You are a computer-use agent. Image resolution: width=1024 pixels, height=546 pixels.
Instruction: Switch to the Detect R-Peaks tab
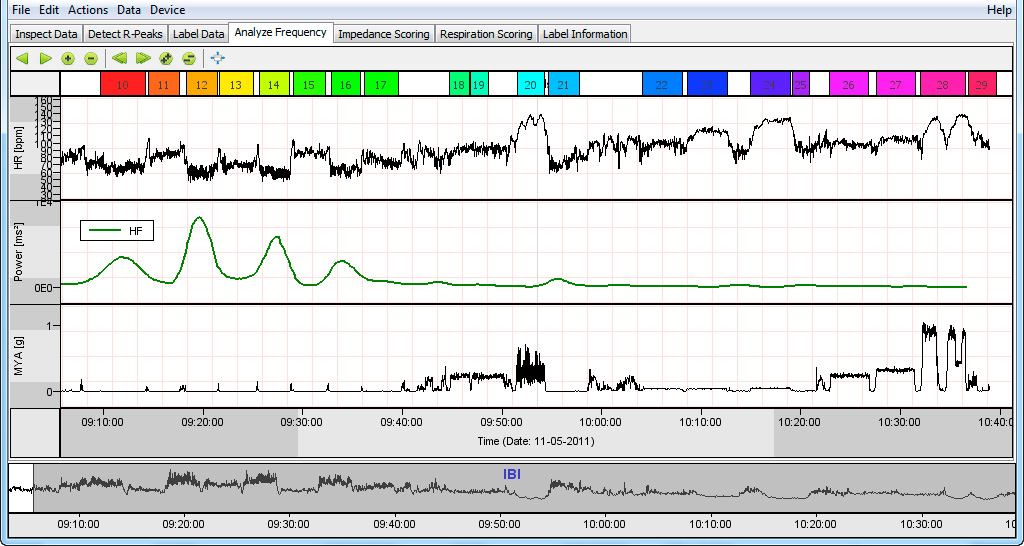tap(125, 34)
